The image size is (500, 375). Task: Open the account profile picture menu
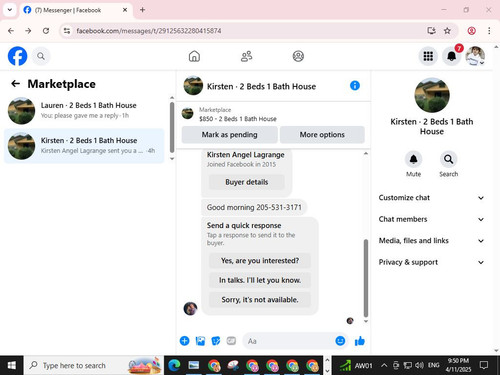475,56
